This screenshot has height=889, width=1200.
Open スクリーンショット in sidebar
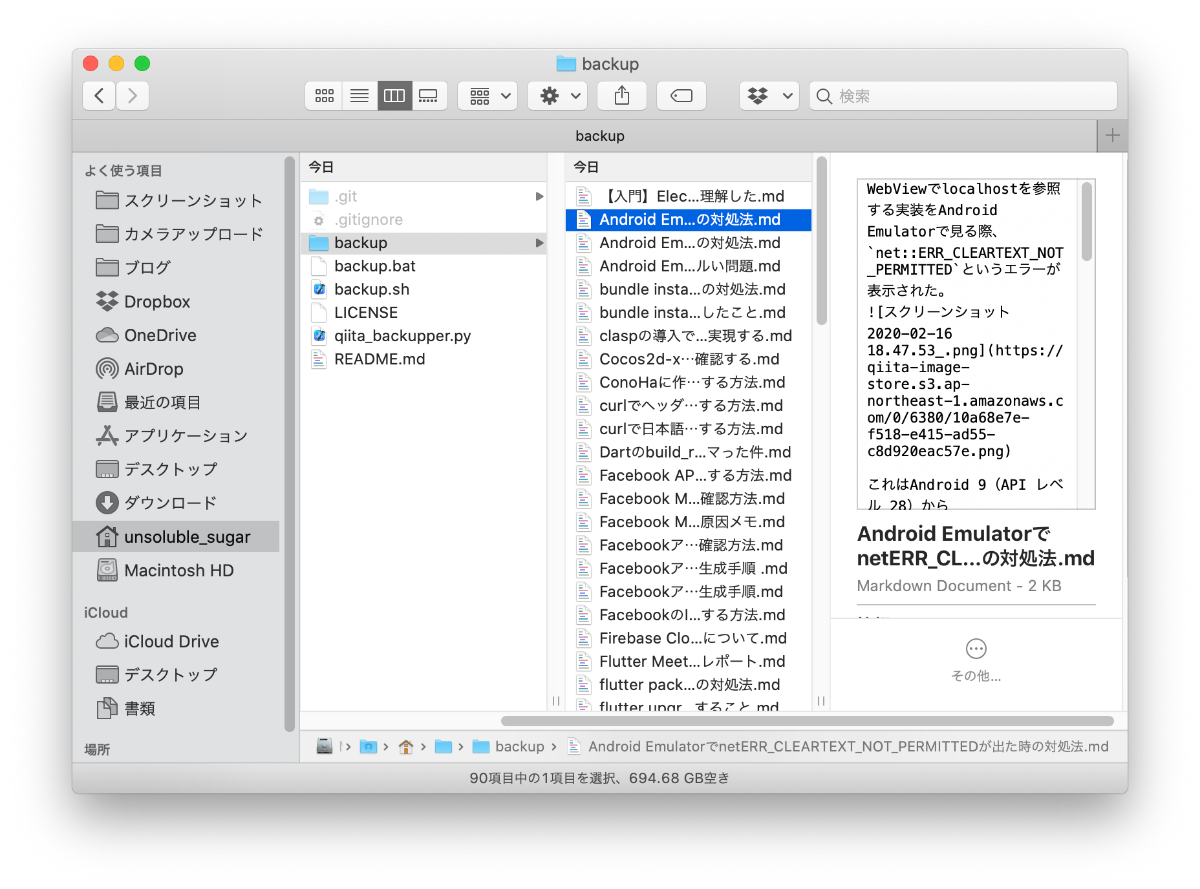(180, 201)
